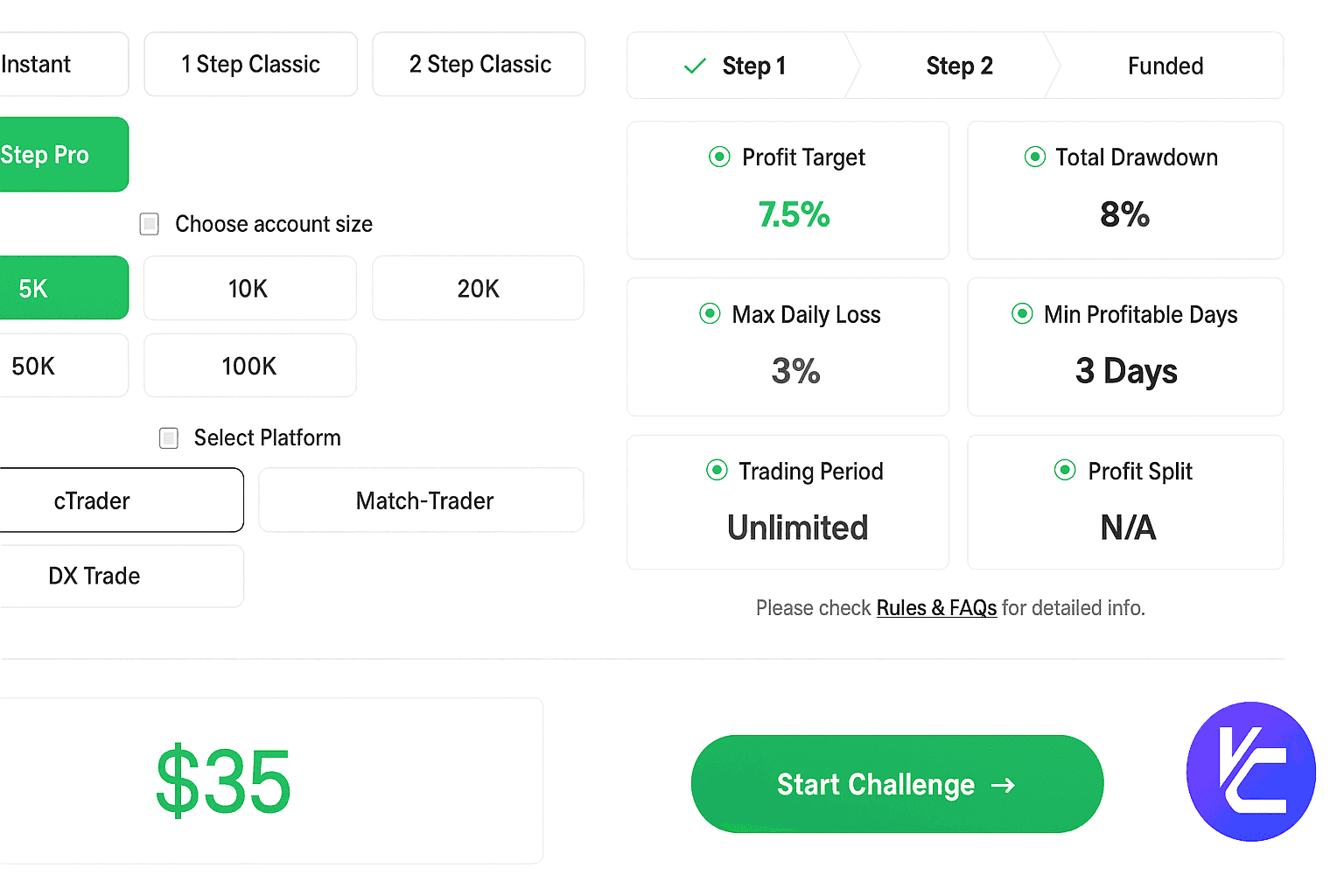This screenshot has height=896, width=1344.
Task: Choose the 20K account size option
Action: (478, 289)
